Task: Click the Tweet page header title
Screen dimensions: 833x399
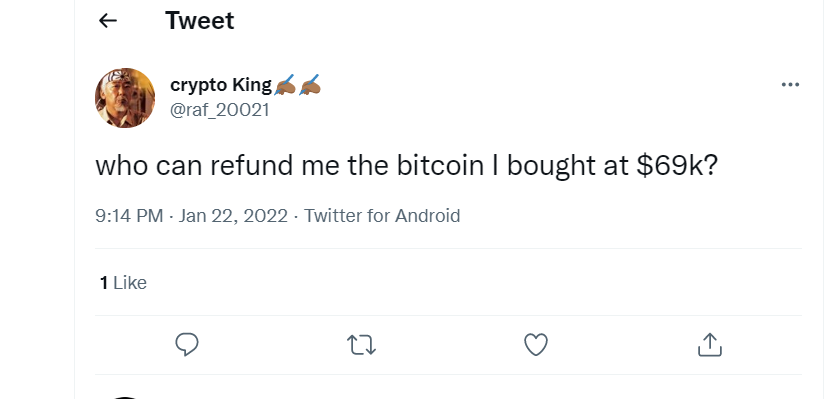Action: click(x=199, y=21)
